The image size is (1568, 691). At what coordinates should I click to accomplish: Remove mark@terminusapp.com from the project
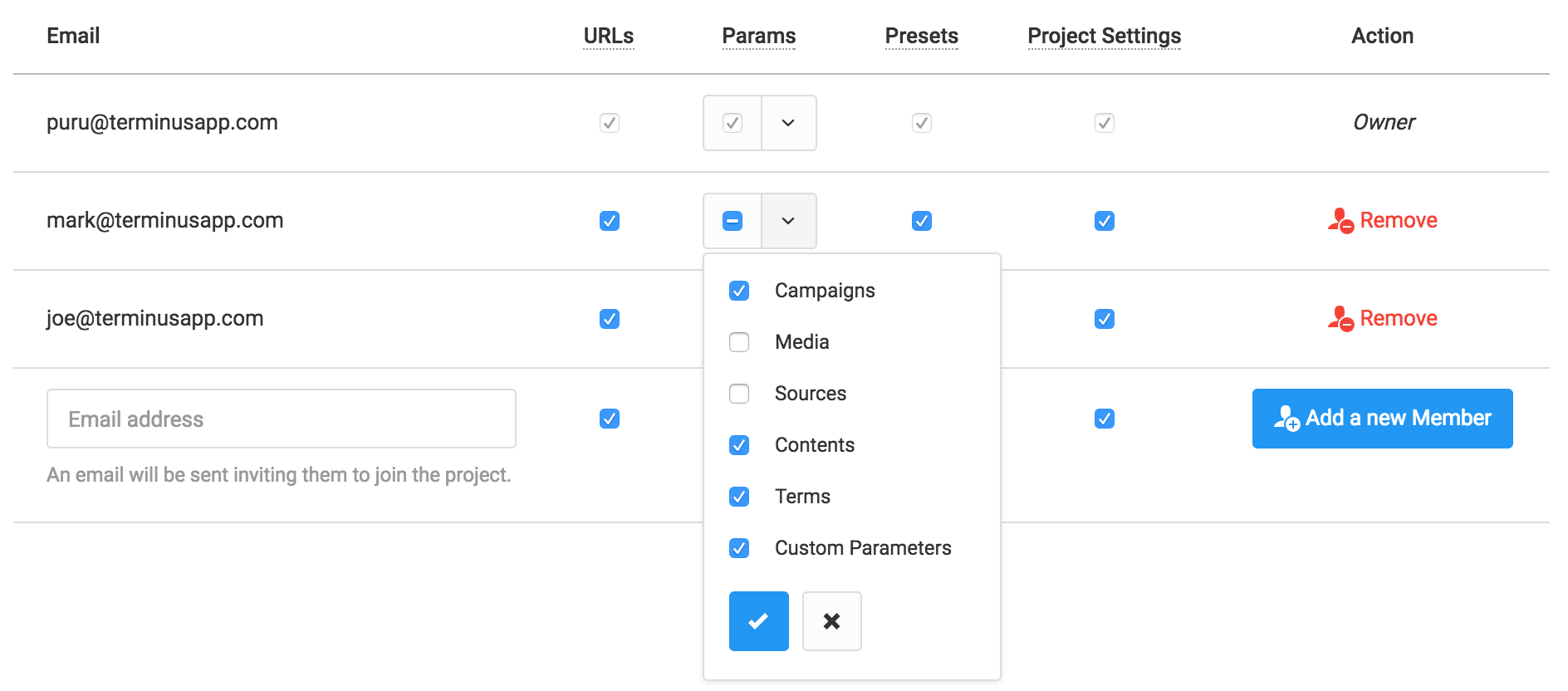(x=1398, y=221)
